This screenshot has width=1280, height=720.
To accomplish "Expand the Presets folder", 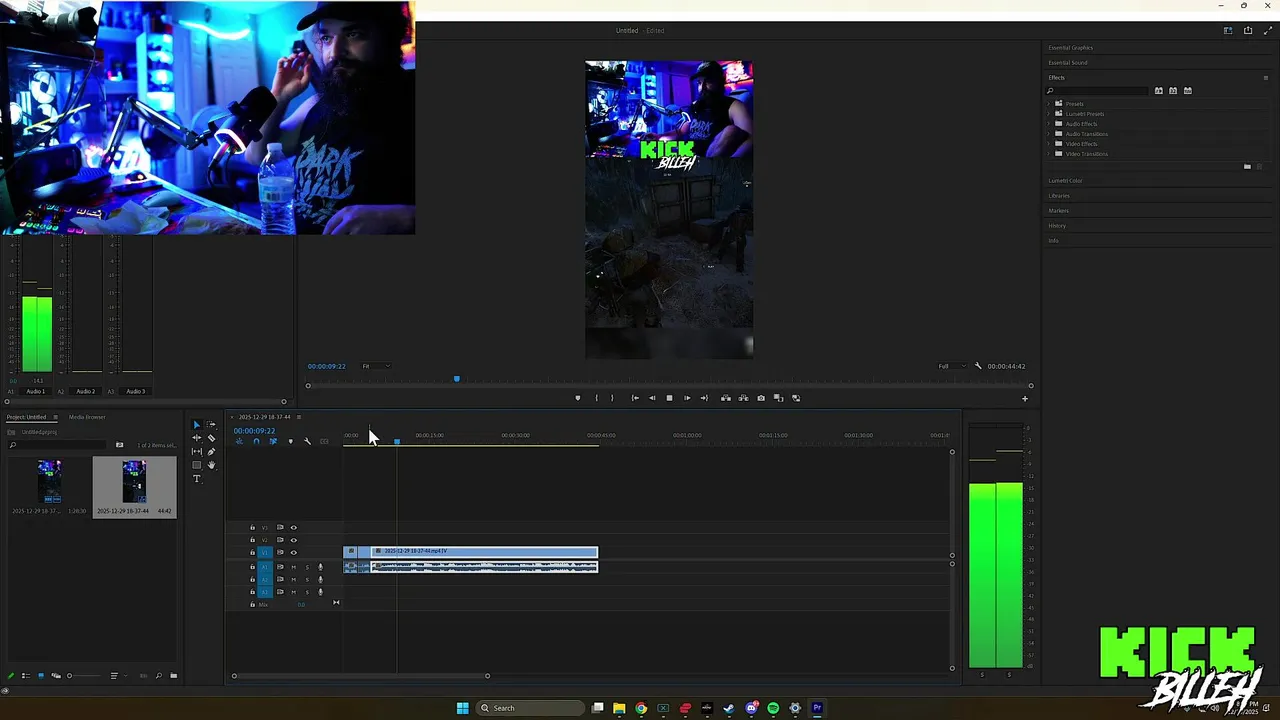I will coord(1048,104).
